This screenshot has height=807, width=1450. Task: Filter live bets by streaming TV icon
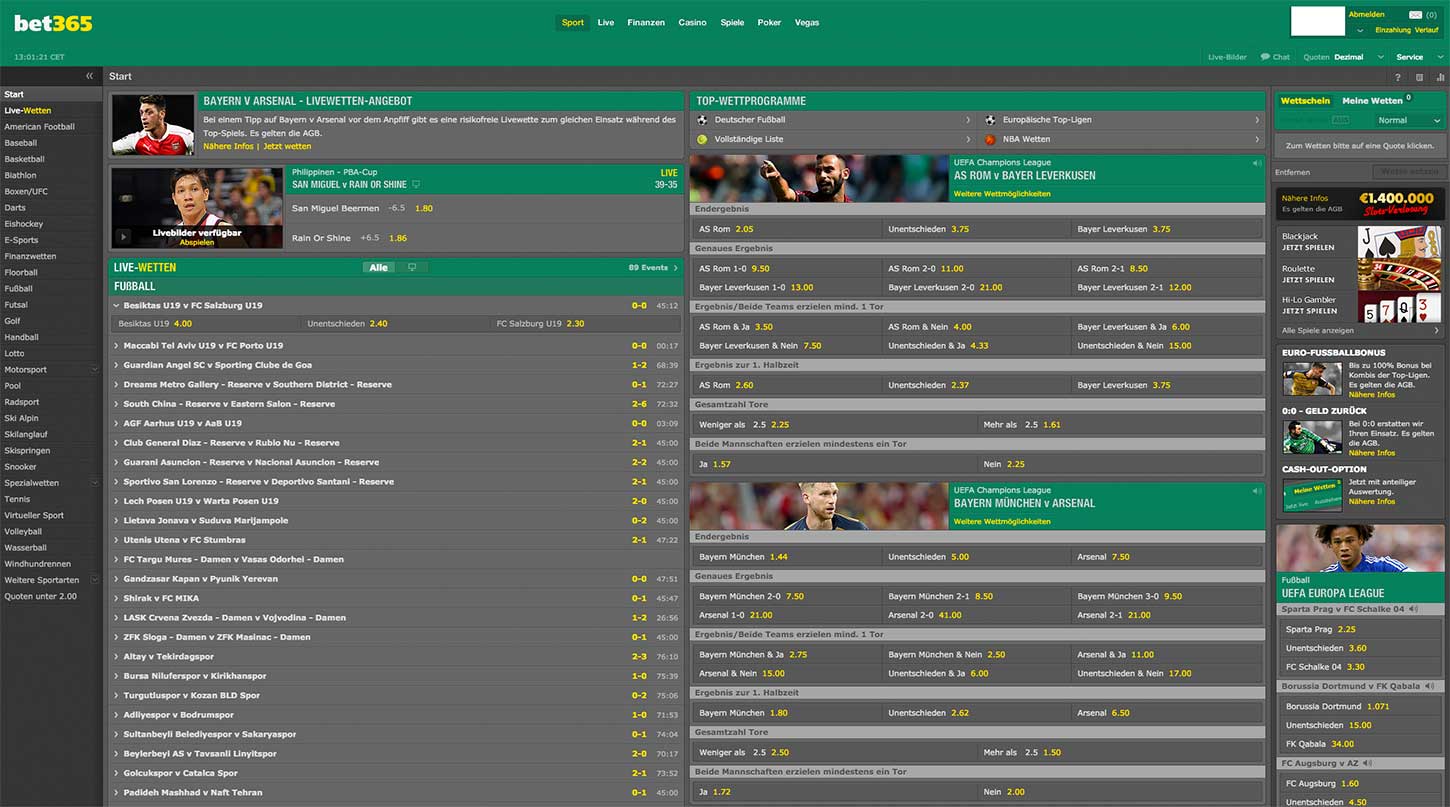click(412, 267)
